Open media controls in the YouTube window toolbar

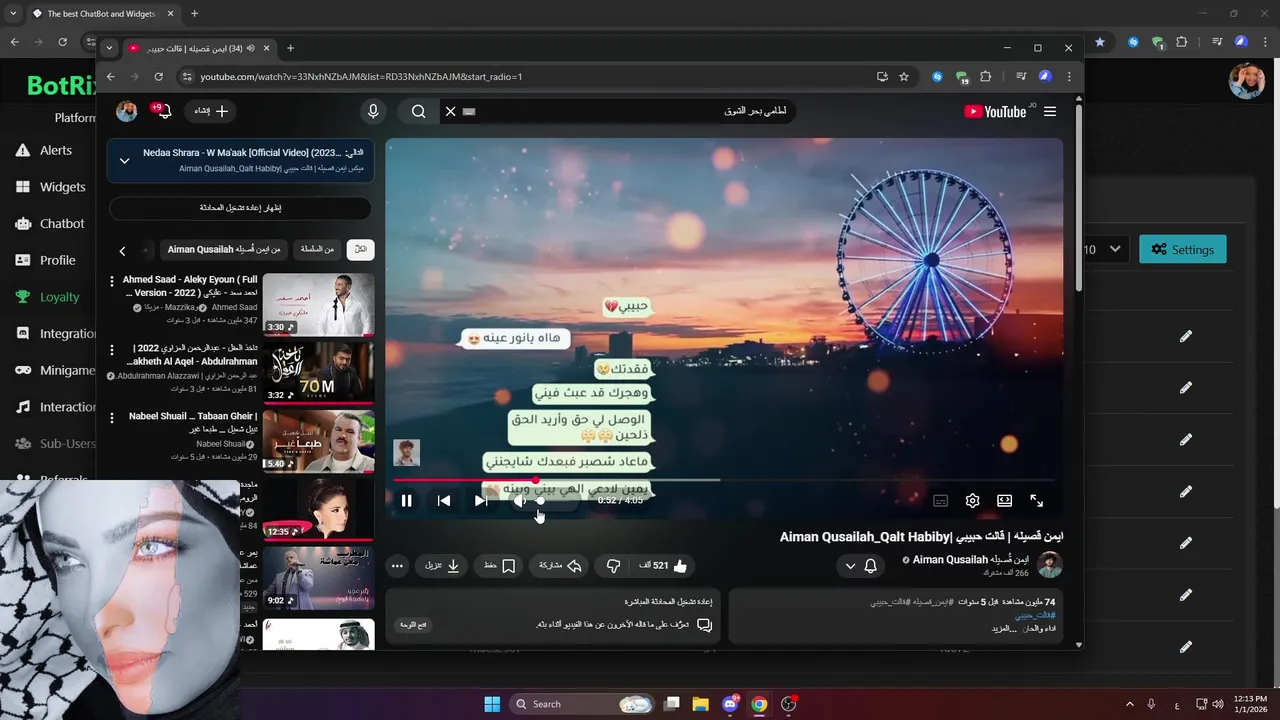(x=1021, y=76)
